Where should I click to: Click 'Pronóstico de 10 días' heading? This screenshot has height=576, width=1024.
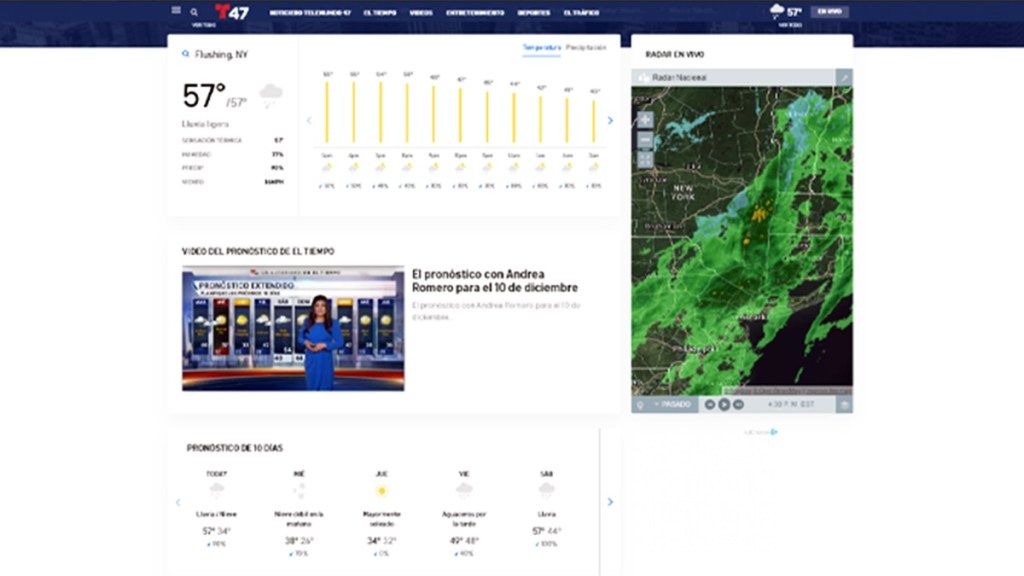pyautogui.click(x=234, y=448)
